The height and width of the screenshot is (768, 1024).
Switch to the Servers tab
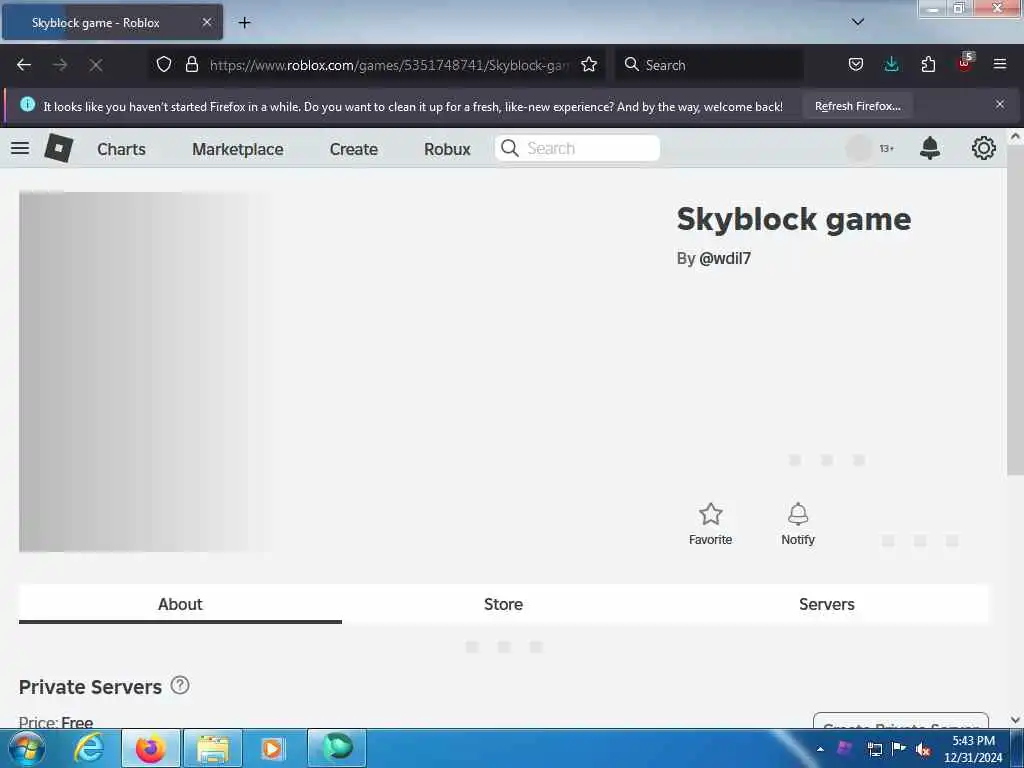click(x=827, y=604)
